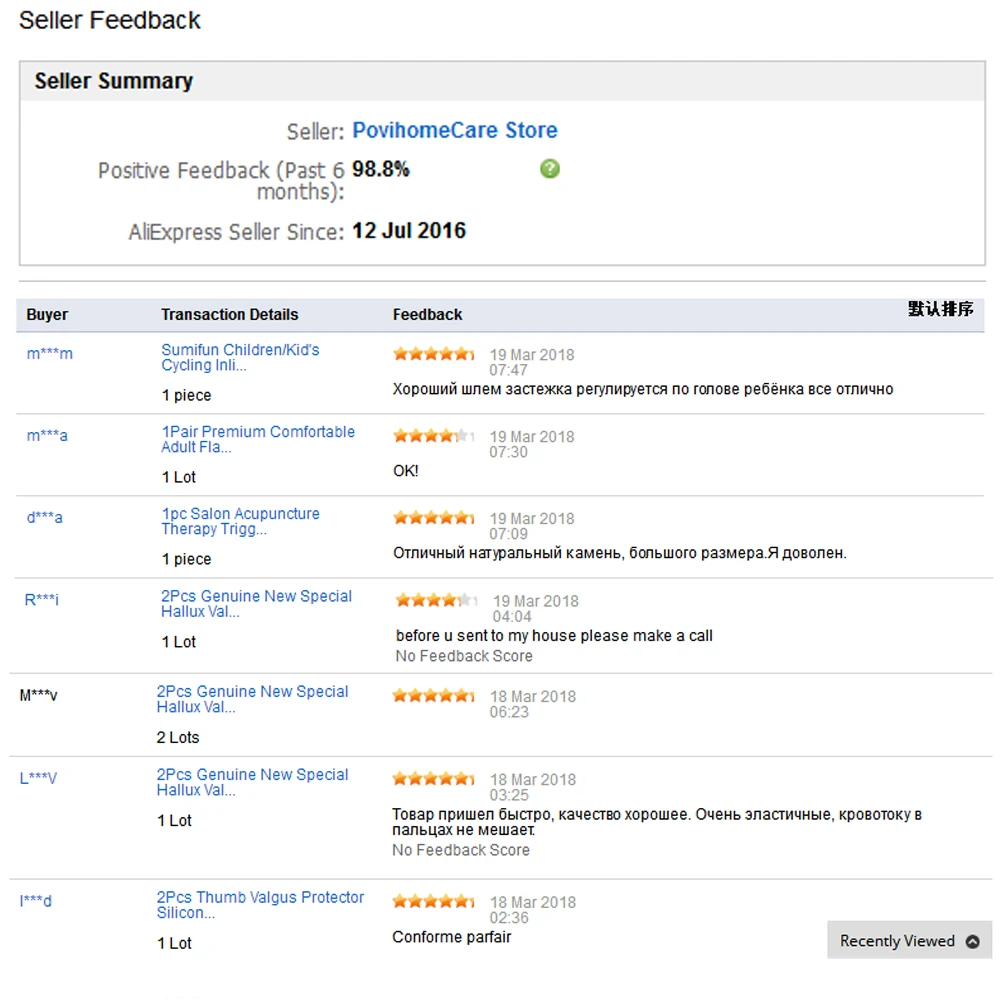Click the four-star rating for buyer R***i
Screen dimensions: 1000x1000
click(x=437, y=601)
